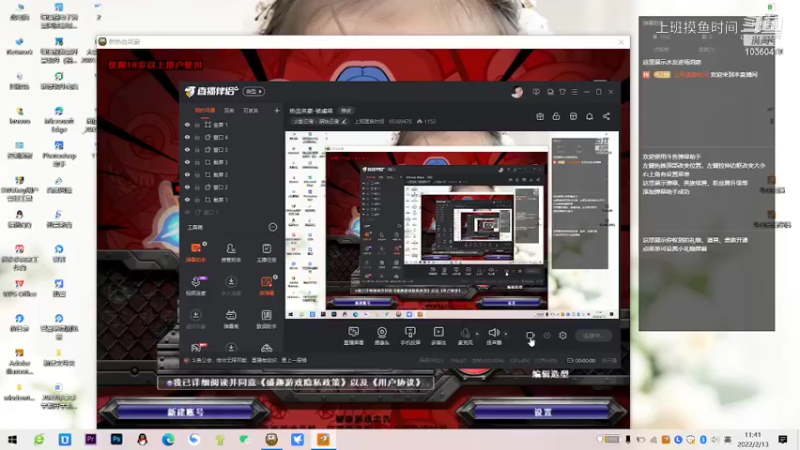Switch to the second scene tab
Image resolution: width=800 pixels, height=450 pixels.
click(229, 110)
